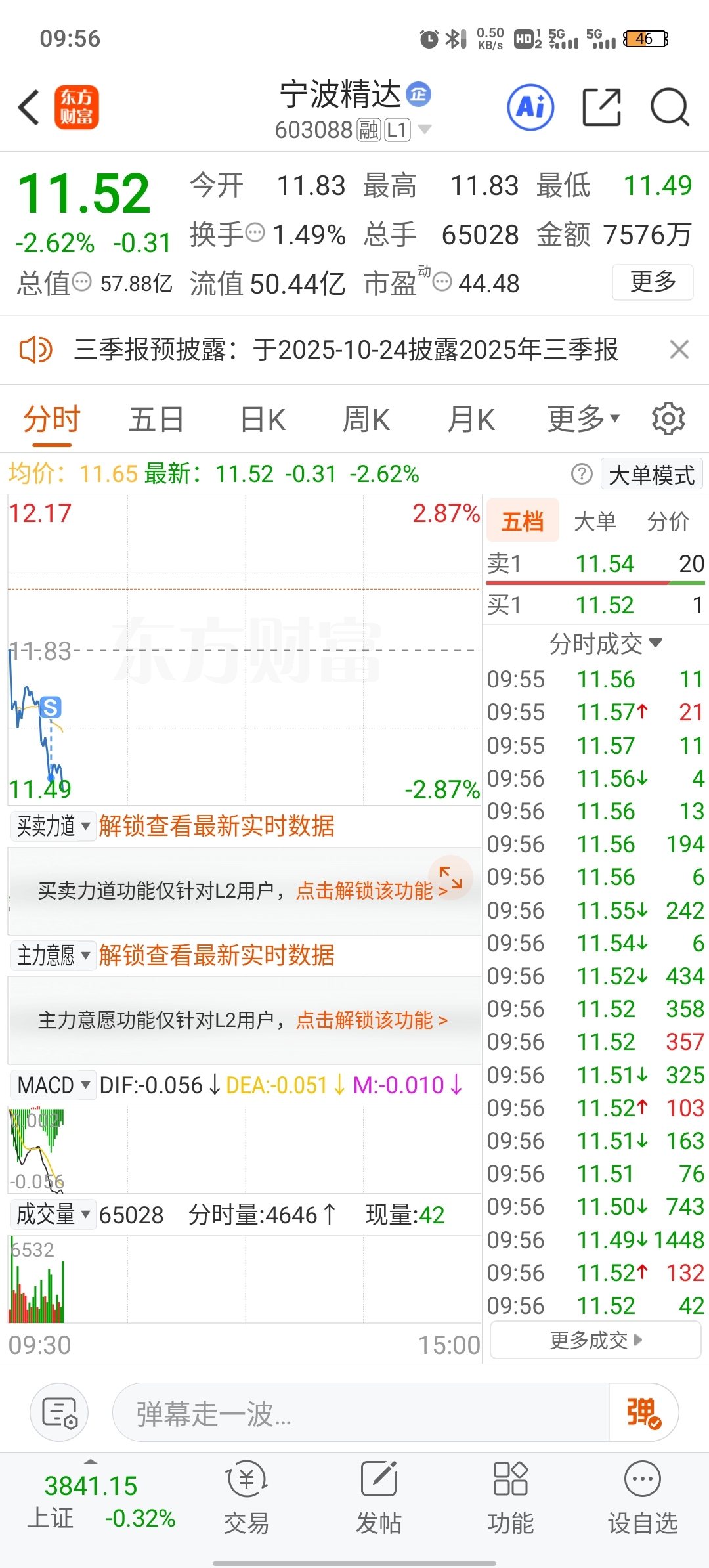Tap the 11.49 trade row with 1448

click(595, 1240)
